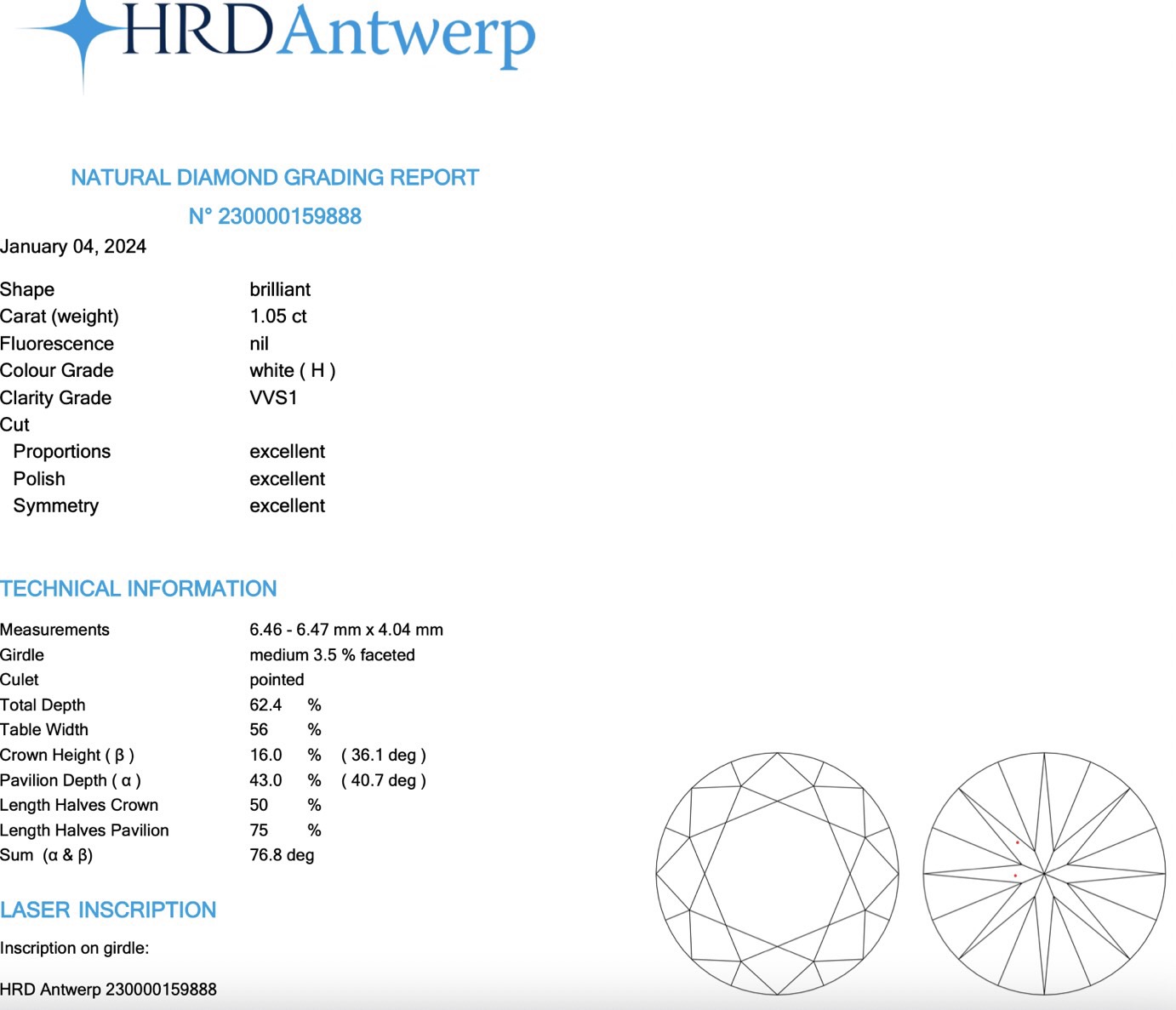
Task: Click the Polish excellent value
Action: tap(288, 479)
